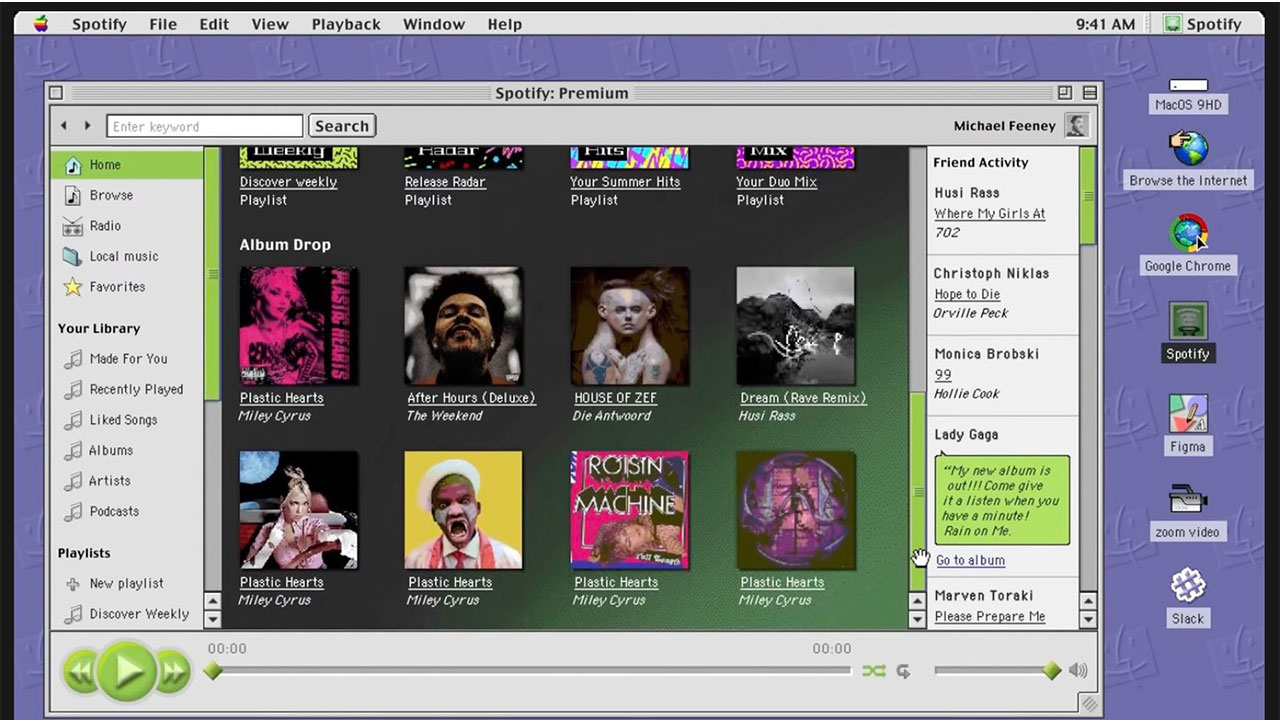1280x720 pixels.
Task: Skip to next track button
Action: click(172, 671)
